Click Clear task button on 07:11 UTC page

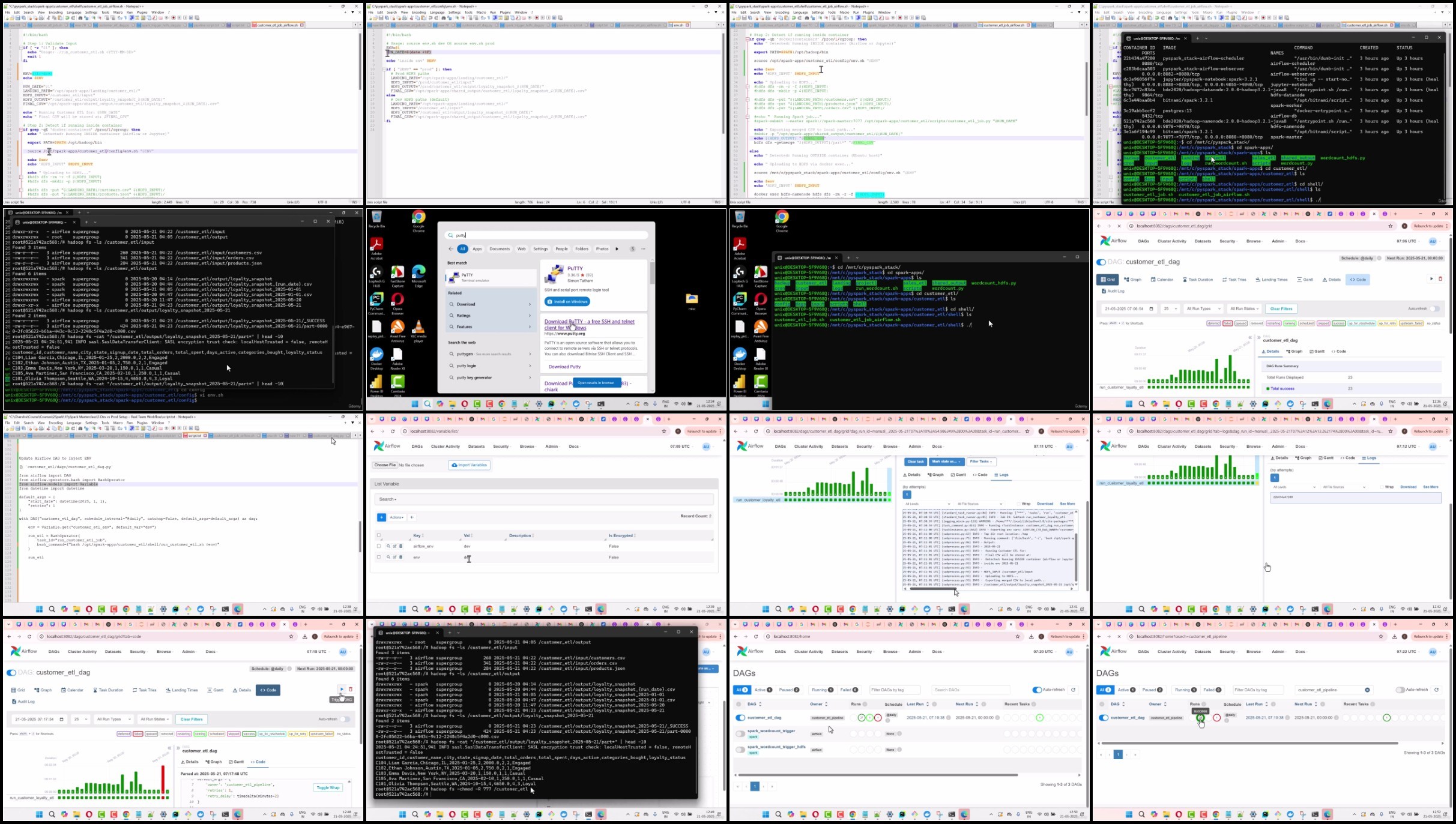click(916, 462)
